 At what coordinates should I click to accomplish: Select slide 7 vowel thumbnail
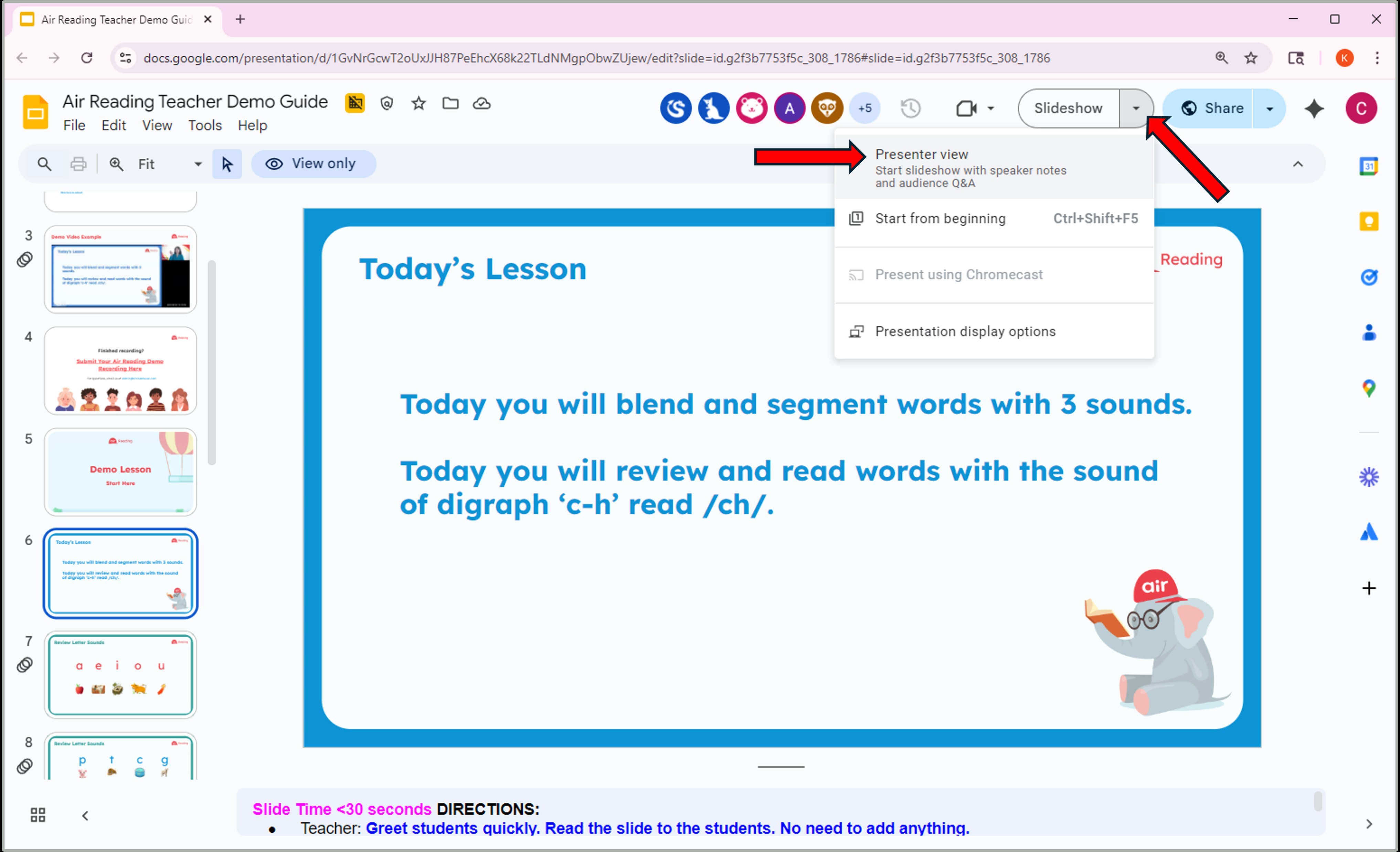120,674
